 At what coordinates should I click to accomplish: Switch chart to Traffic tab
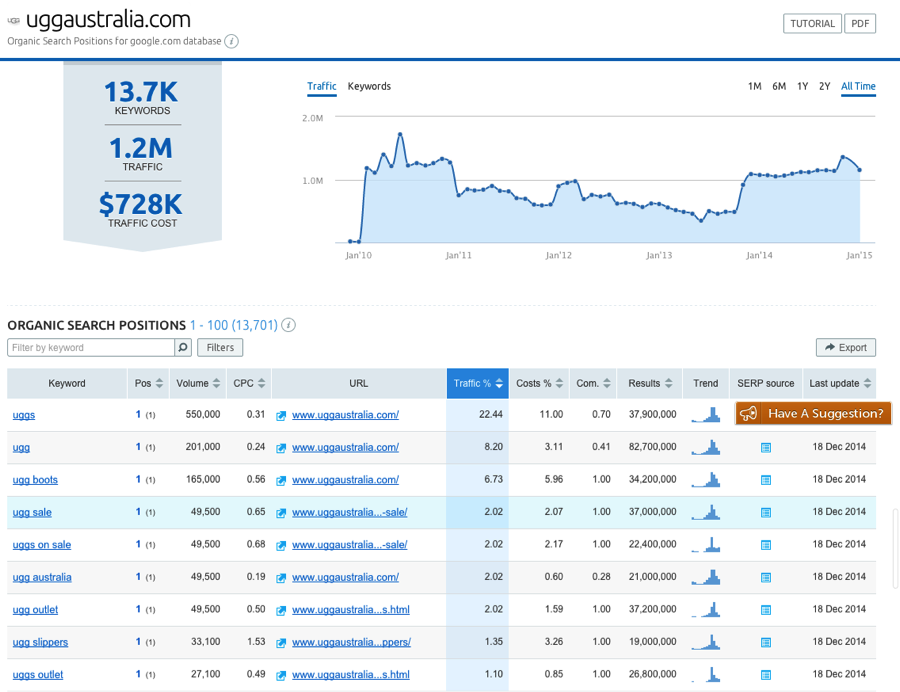321,86
